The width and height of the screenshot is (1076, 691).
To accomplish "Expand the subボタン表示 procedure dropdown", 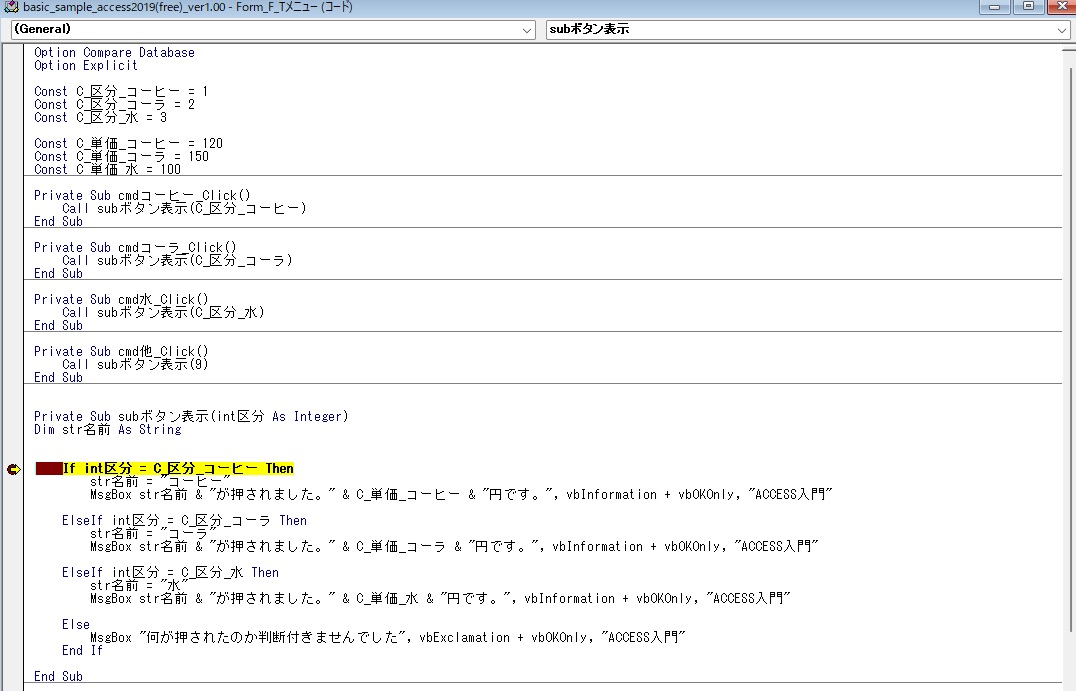I will pyautogui.click(x=1062, y=30).
